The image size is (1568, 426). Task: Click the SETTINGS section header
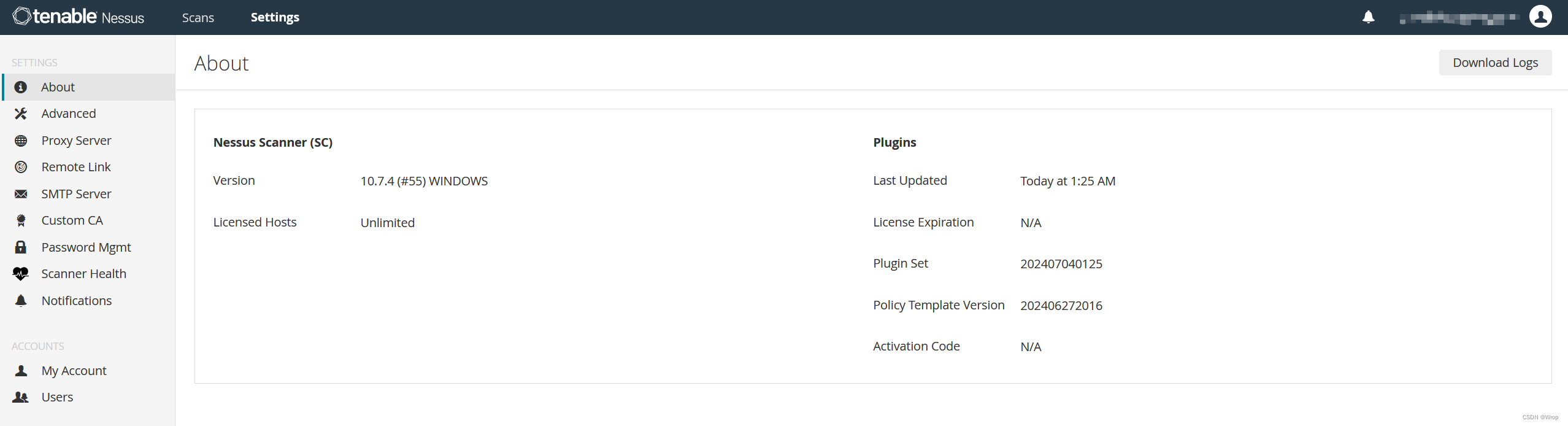click(x=34, y=63)
